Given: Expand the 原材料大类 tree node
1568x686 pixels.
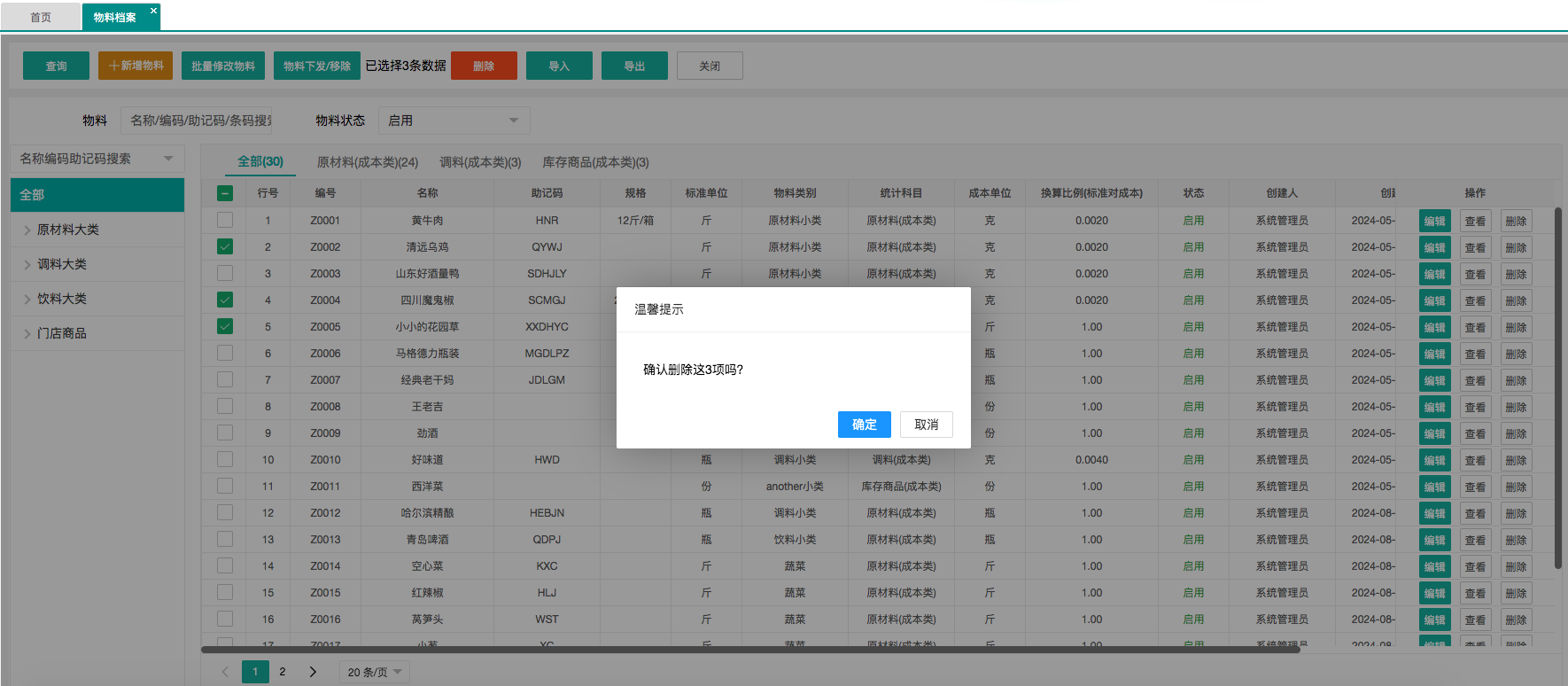Looking at the screenshot, I should pyautogui.click(x=27, y=230).
